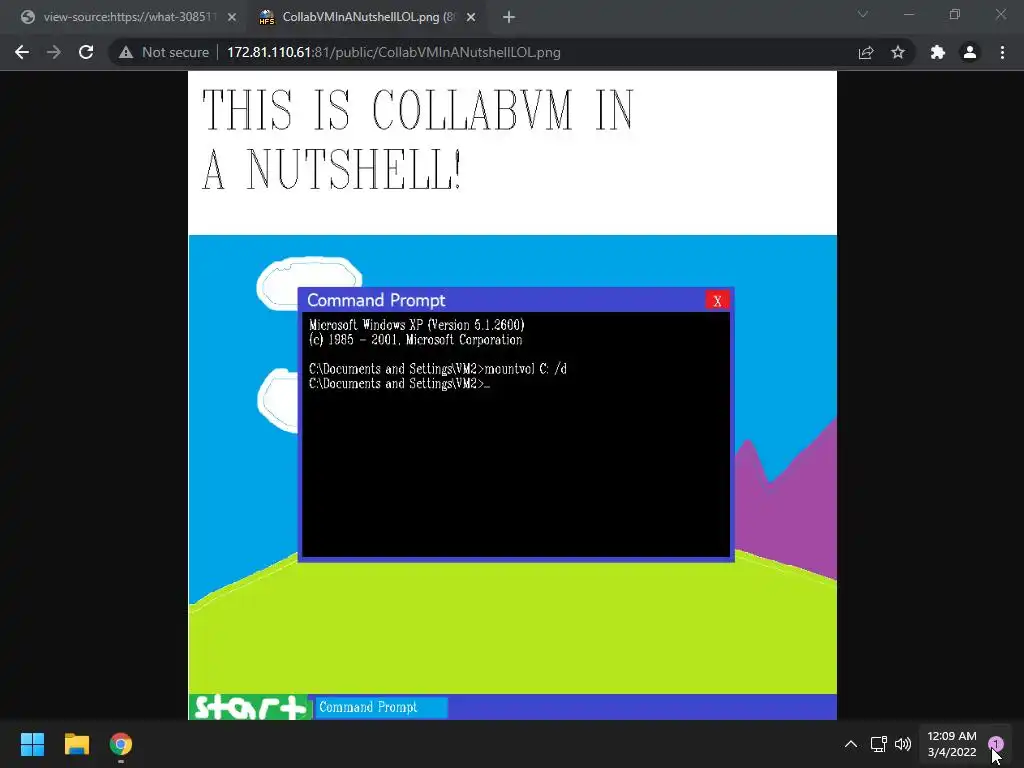Show hidden system tray icons
The height and width of the screenshot is (768, 1024).
[851, 744]
